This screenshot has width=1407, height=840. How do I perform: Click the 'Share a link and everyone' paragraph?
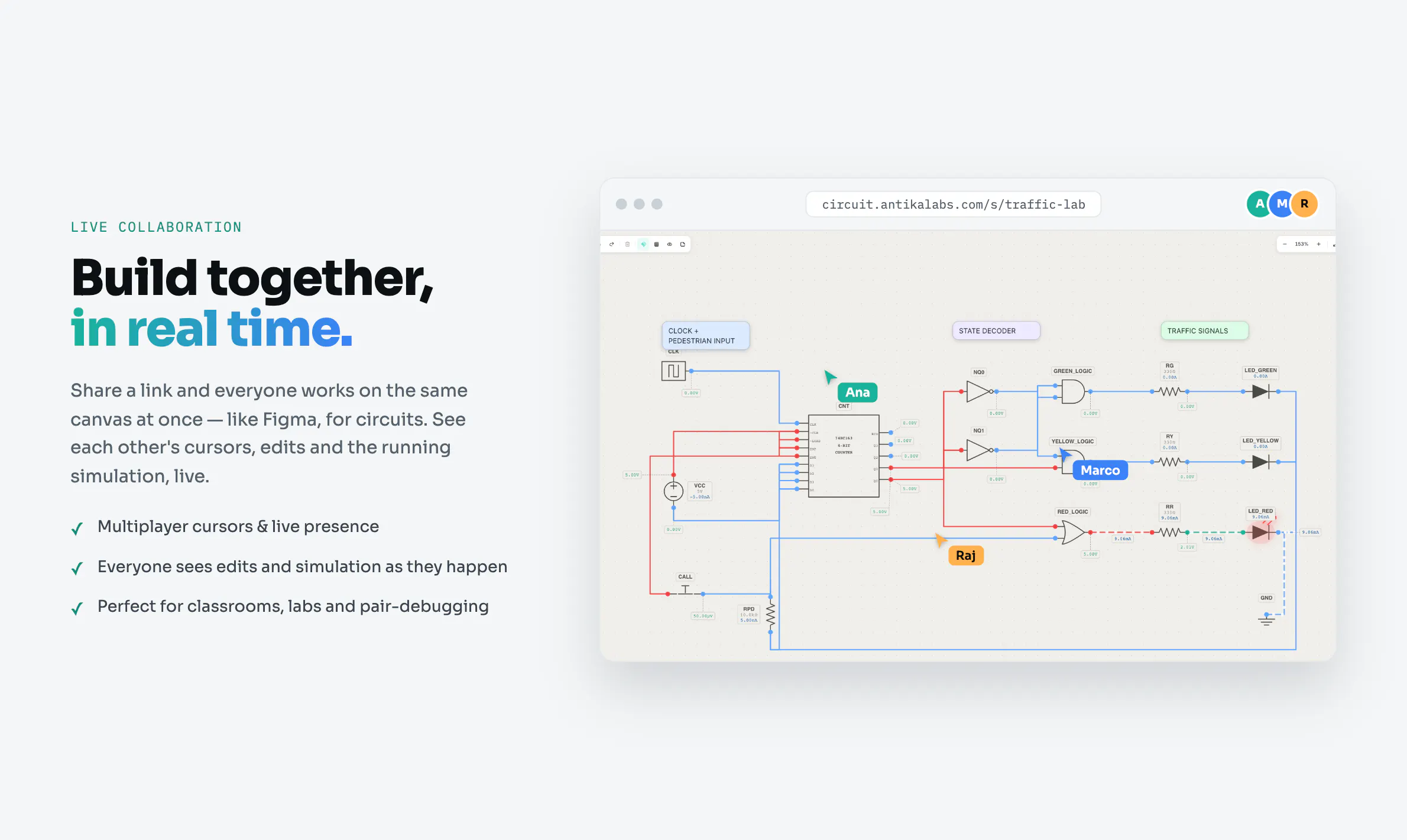point(269,433)
